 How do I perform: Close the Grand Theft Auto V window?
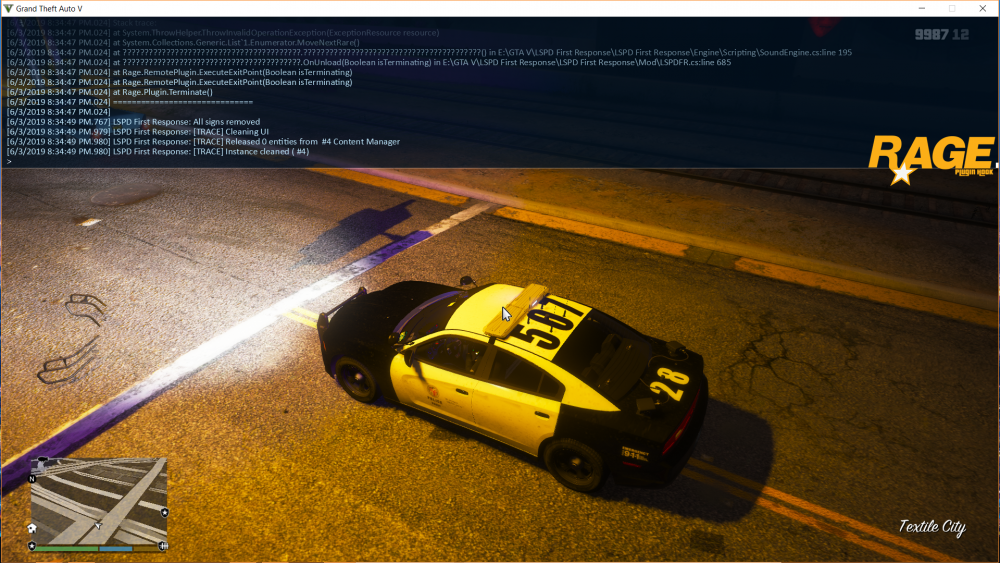pos(983,8)
